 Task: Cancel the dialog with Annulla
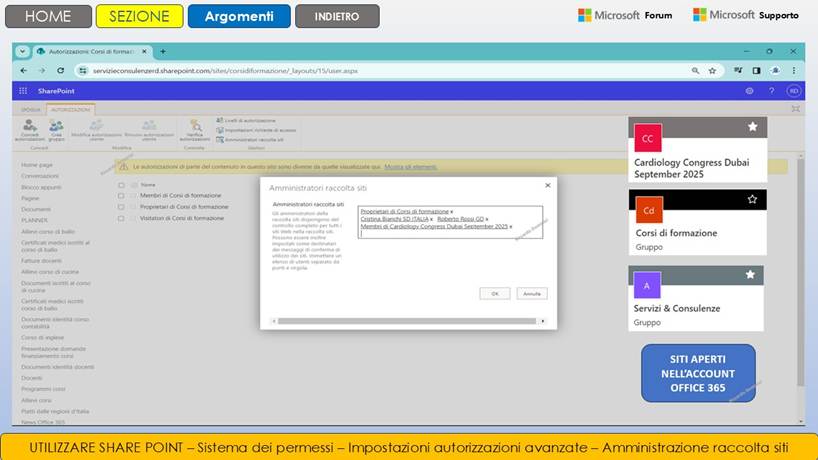532,294
